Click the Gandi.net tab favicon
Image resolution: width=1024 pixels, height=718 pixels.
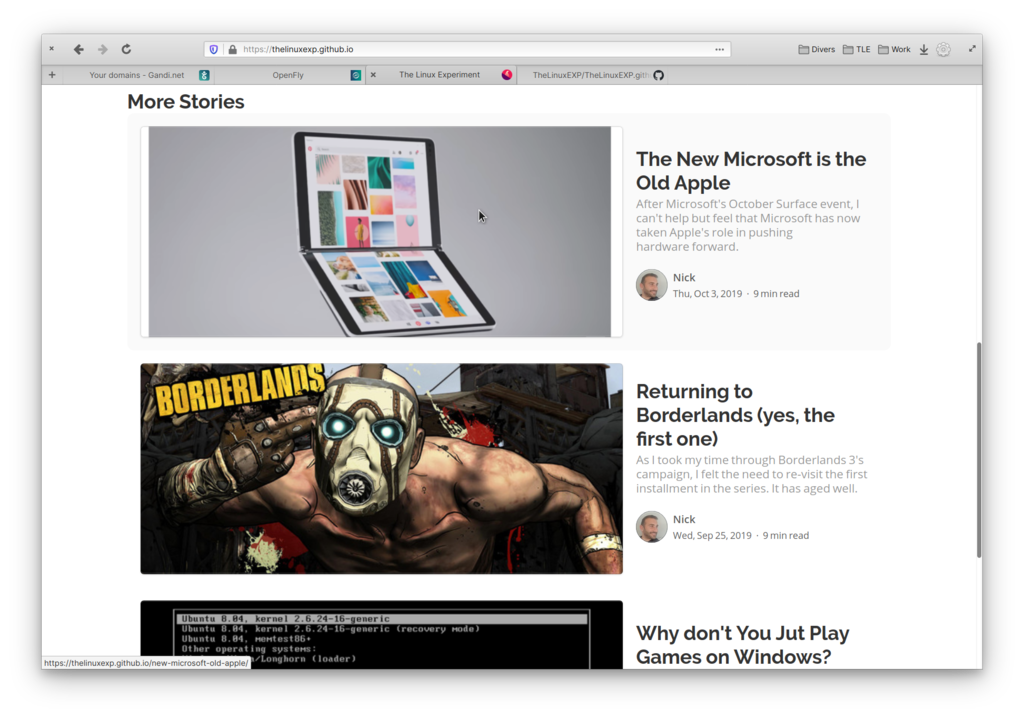pyautogui.click(x=204, y=75)
